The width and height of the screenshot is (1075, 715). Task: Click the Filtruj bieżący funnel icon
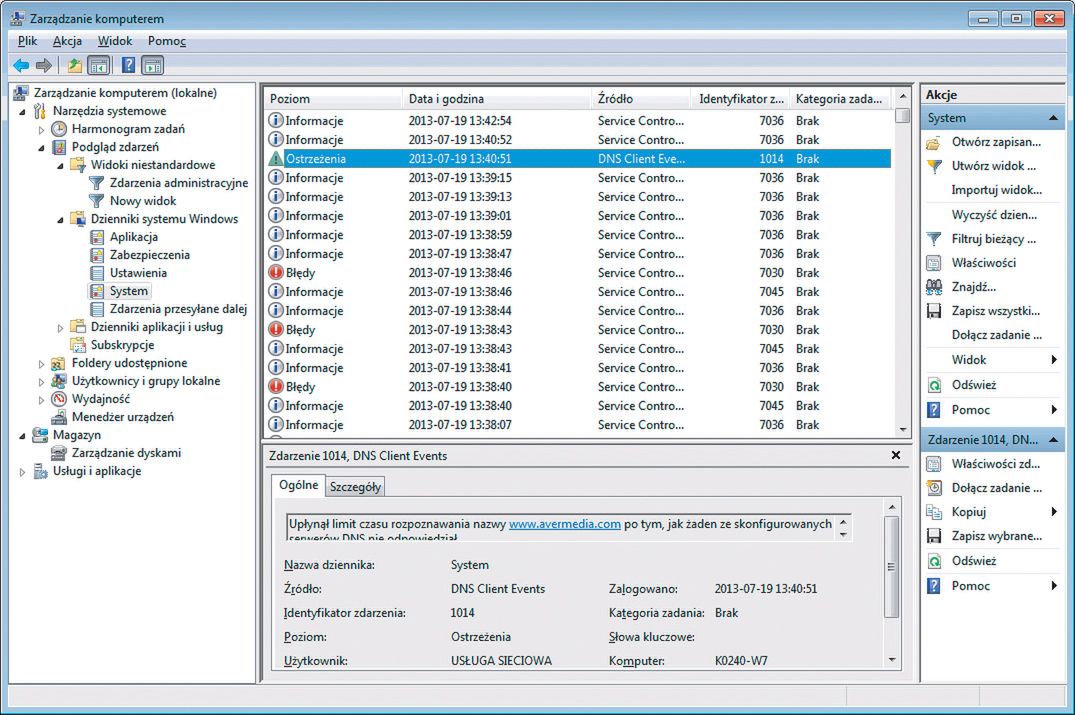tap(934, 239)
